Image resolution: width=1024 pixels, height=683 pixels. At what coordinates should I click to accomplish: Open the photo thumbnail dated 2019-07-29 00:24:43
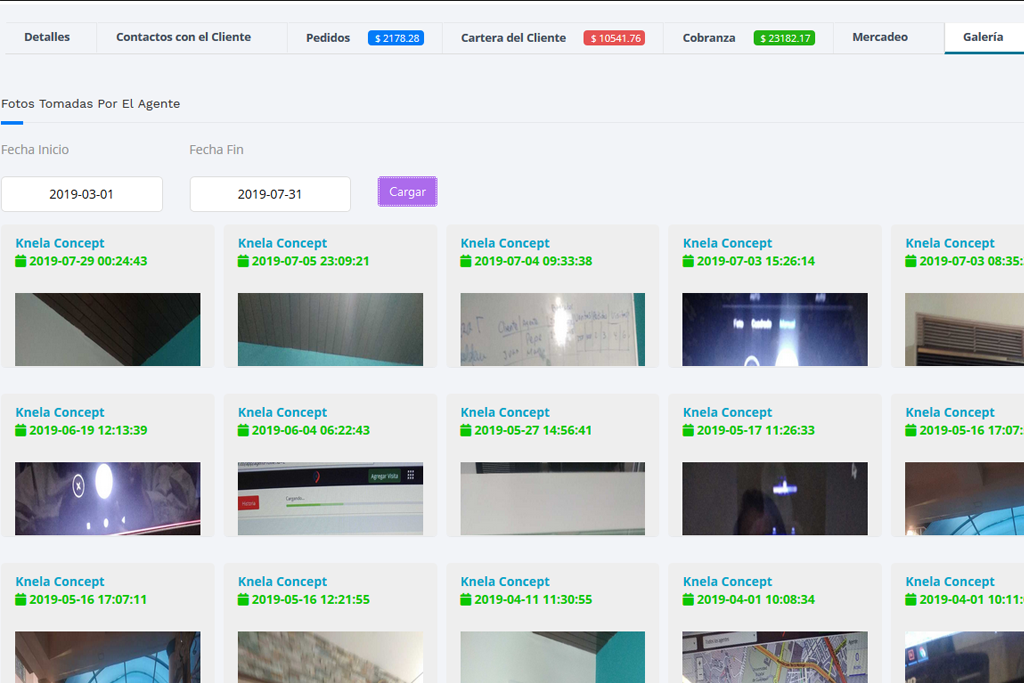pyautogui.click(x=108, y=329)
